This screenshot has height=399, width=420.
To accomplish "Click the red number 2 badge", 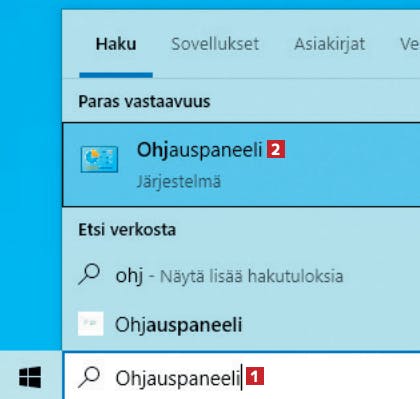I will tap(276, 150).
